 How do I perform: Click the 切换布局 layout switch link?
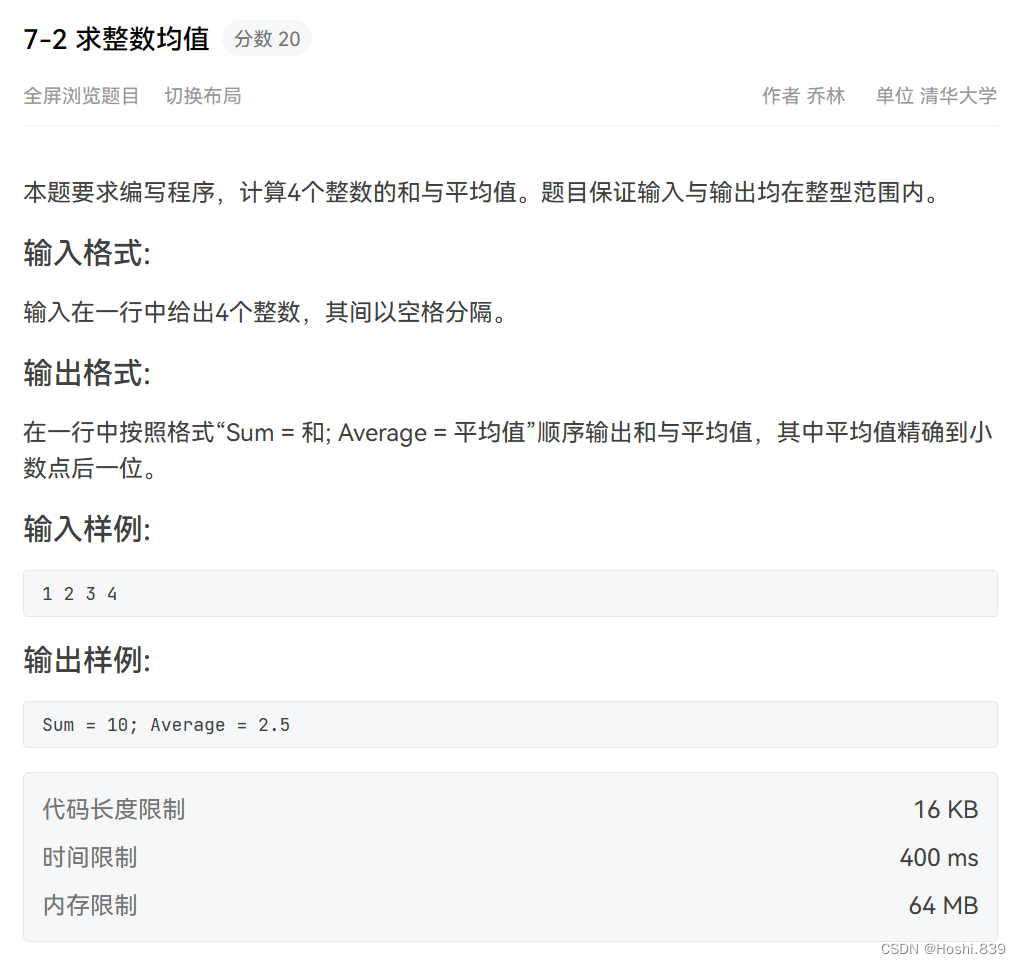[202, 96]
